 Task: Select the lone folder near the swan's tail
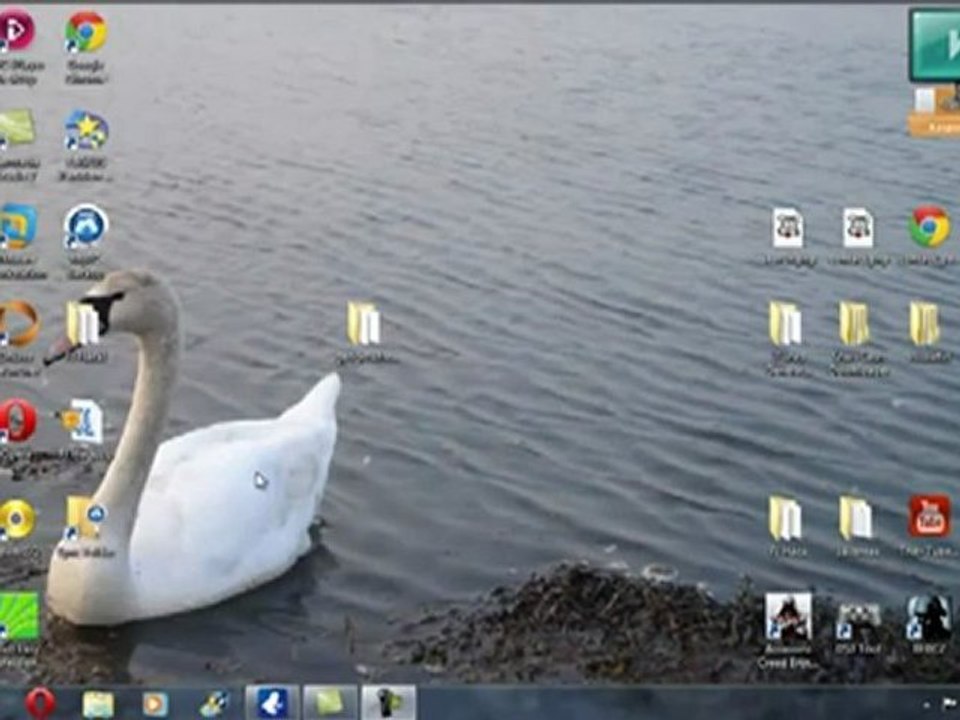[364, 324]
